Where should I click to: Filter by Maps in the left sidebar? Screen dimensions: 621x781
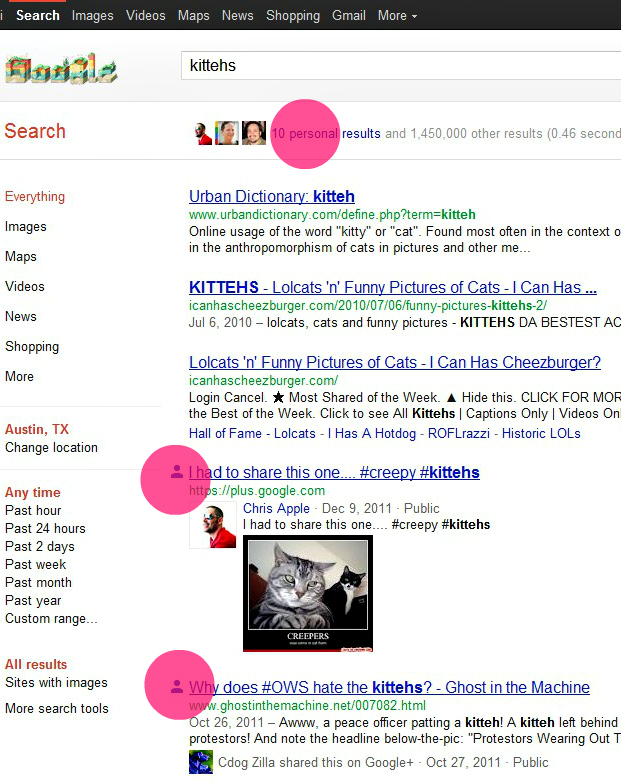[x=21, y=257]
